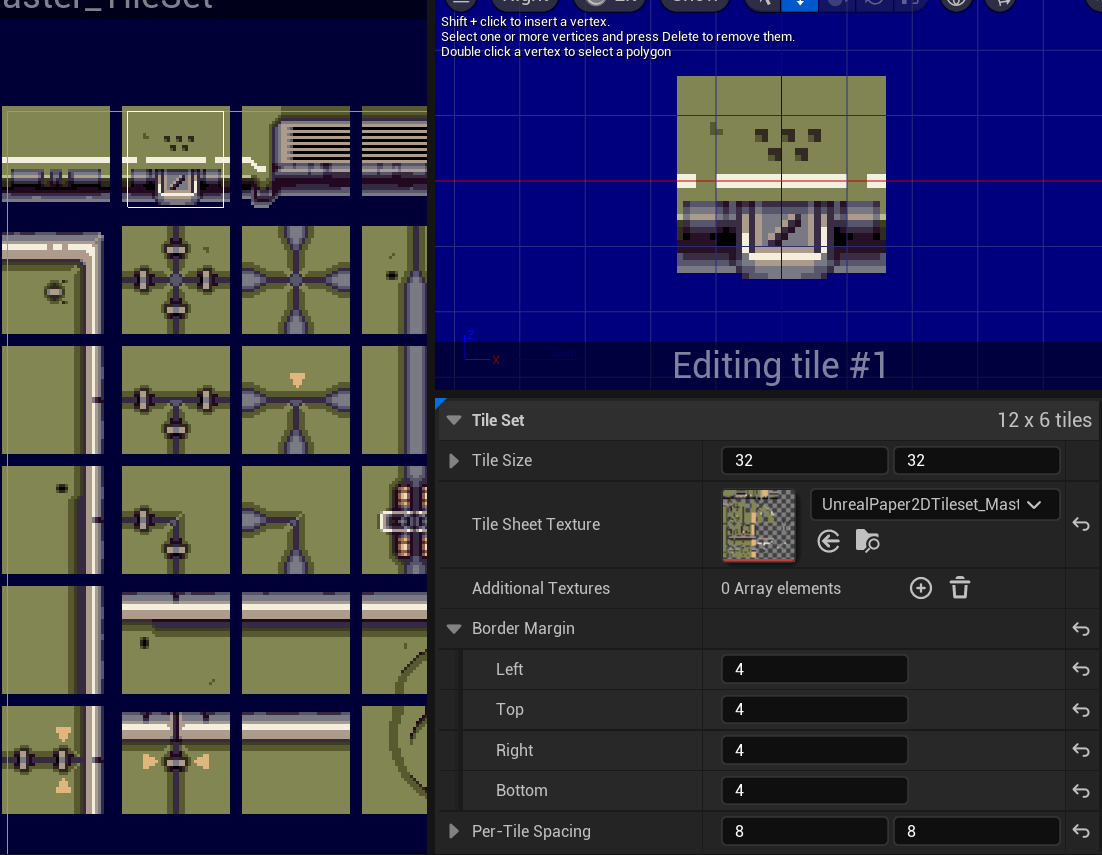The width and height of the screenshot is (1102, 855).
Task: Add an element to Additional Textures
Action: [920, 588]
